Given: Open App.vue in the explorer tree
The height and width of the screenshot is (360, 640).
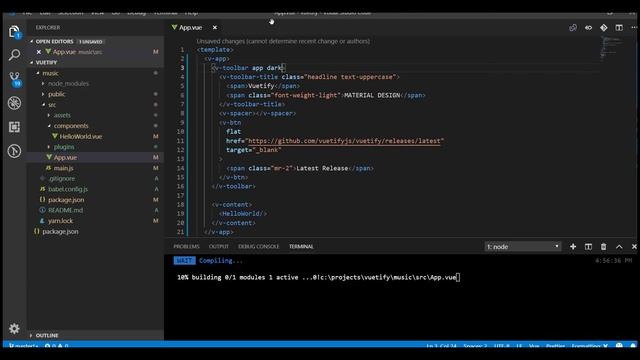Looking at the screenshot, I should pyautogui.click(x=65, y=157).
